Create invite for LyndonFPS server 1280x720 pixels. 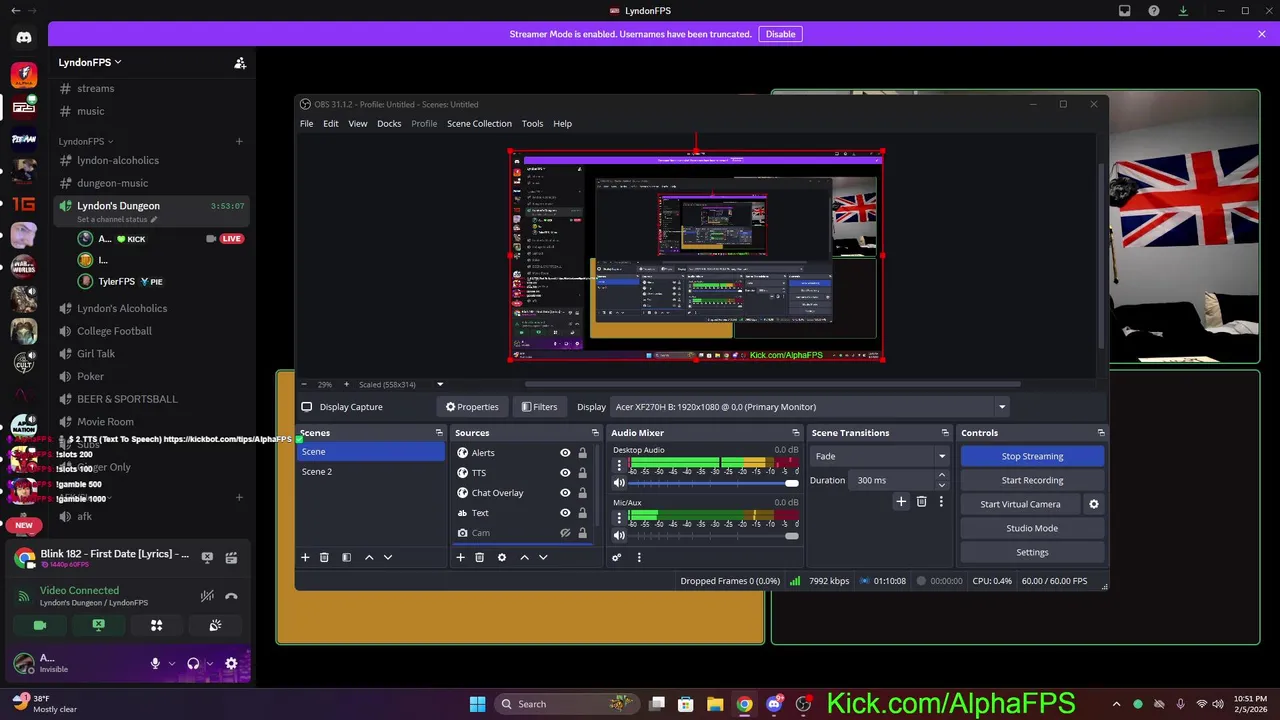point(240,62)
